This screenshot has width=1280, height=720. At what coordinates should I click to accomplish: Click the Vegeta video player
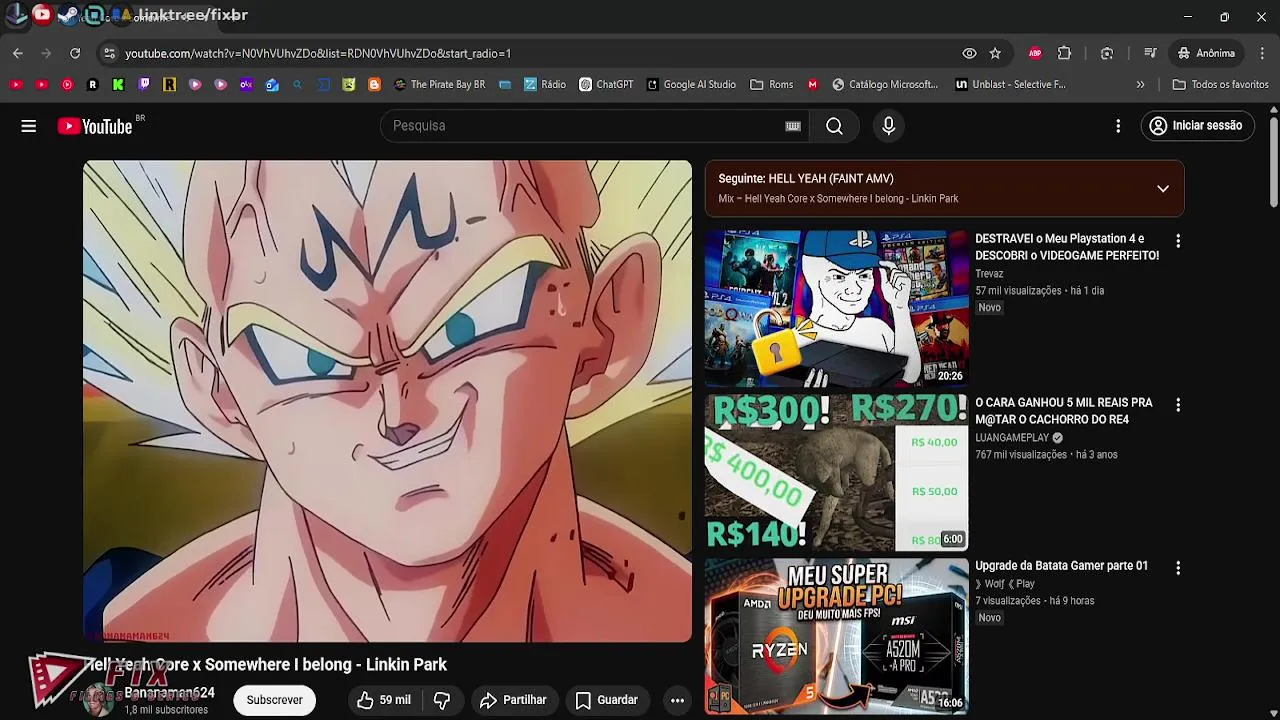pos(387,401)
